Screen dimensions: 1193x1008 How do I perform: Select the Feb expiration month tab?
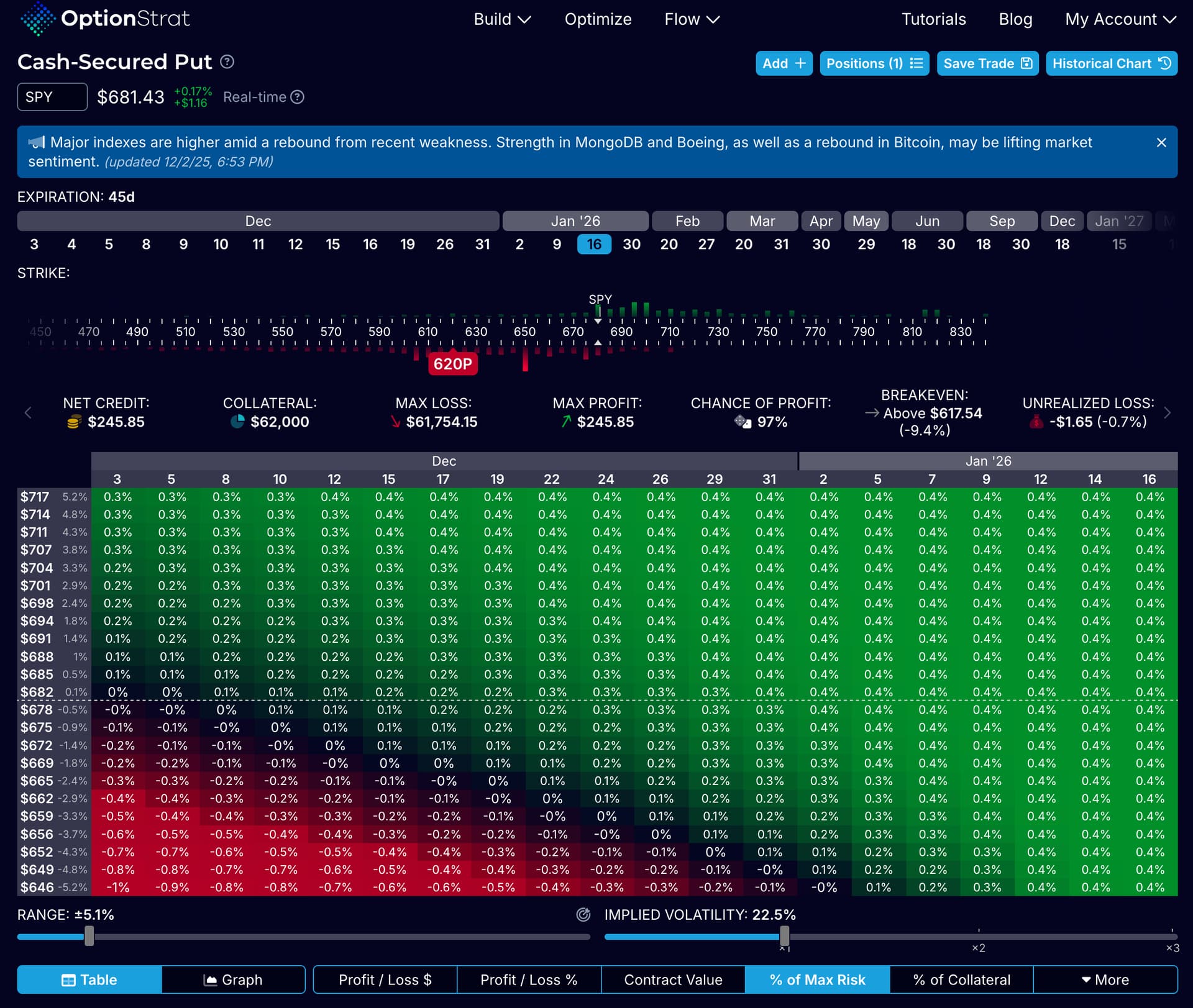click(687, 221)
